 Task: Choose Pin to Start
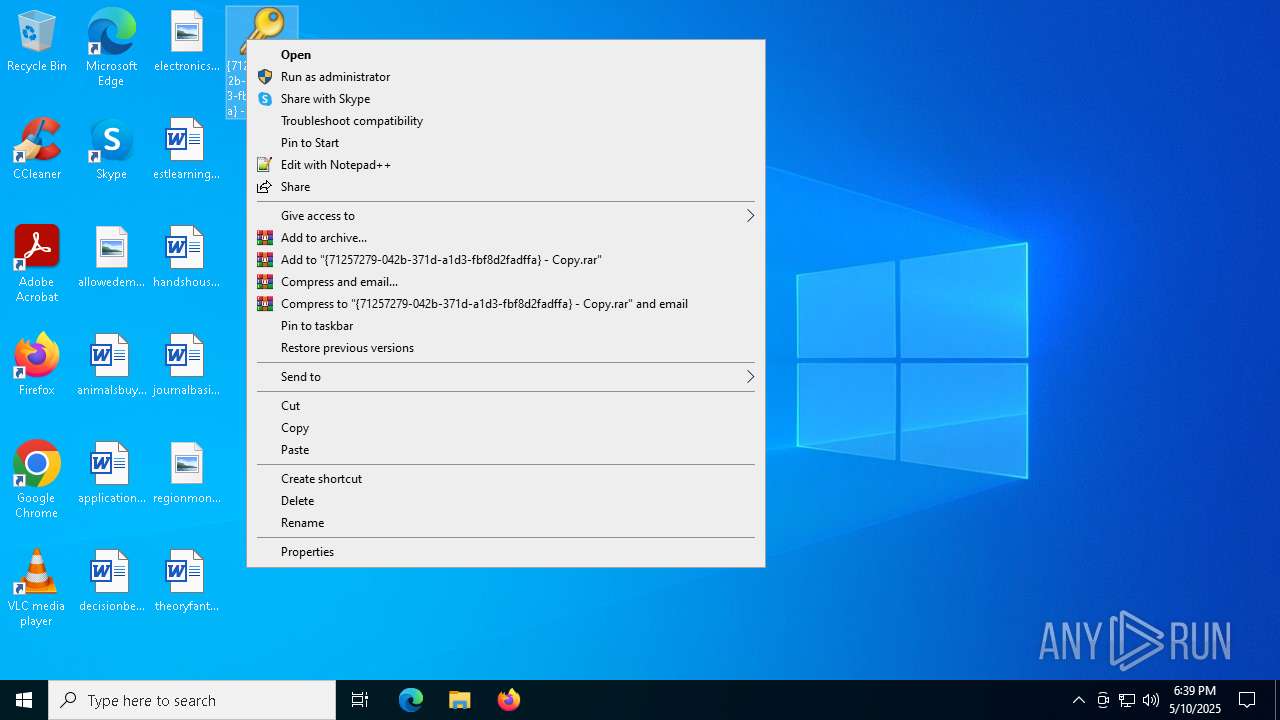point(506,143)
